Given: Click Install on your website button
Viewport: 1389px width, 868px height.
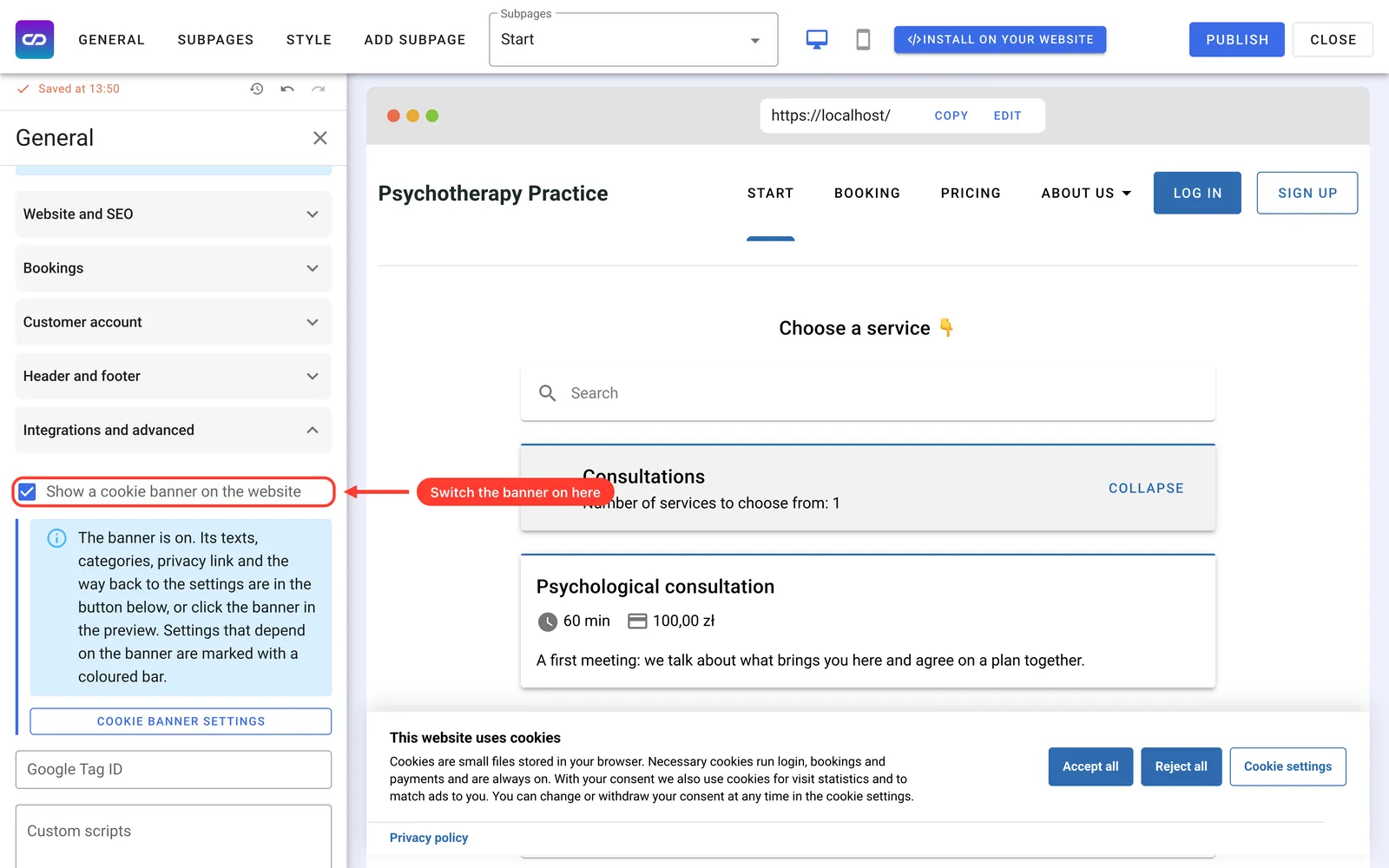Looking at the screenshot, I should point(1000,39).
